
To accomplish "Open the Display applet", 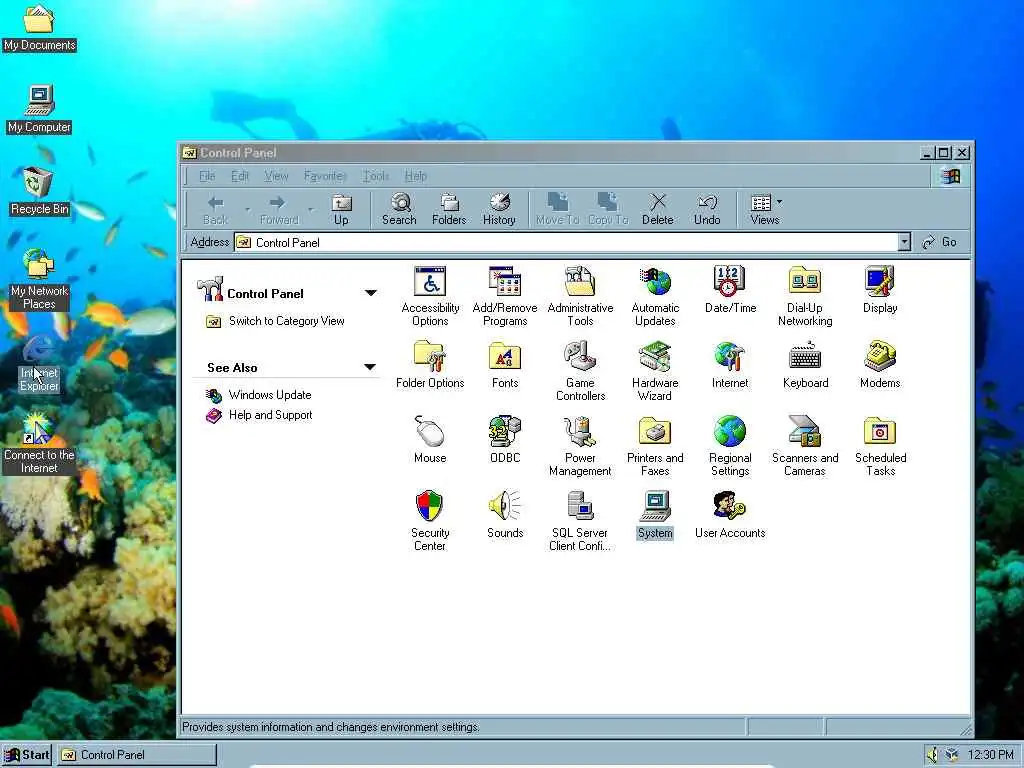I will pyautogui.click(x=880, y=289).
